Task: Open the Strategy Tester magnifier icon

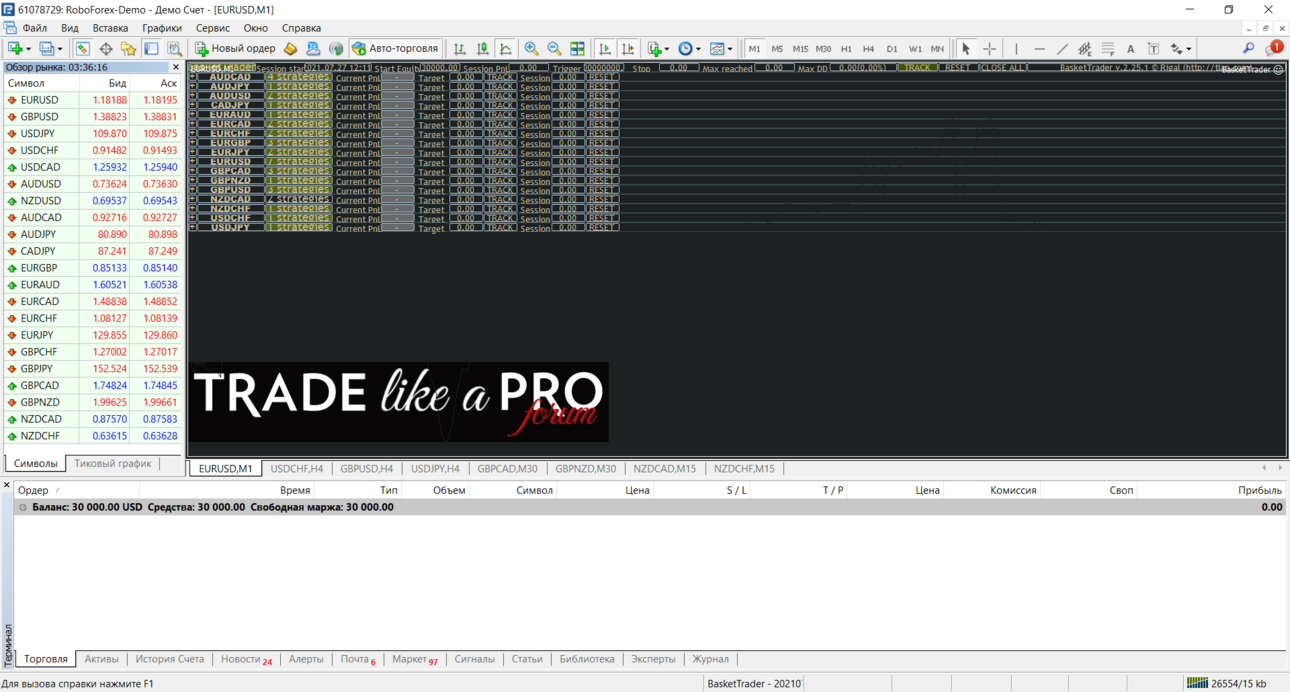Action: (174, 48)
